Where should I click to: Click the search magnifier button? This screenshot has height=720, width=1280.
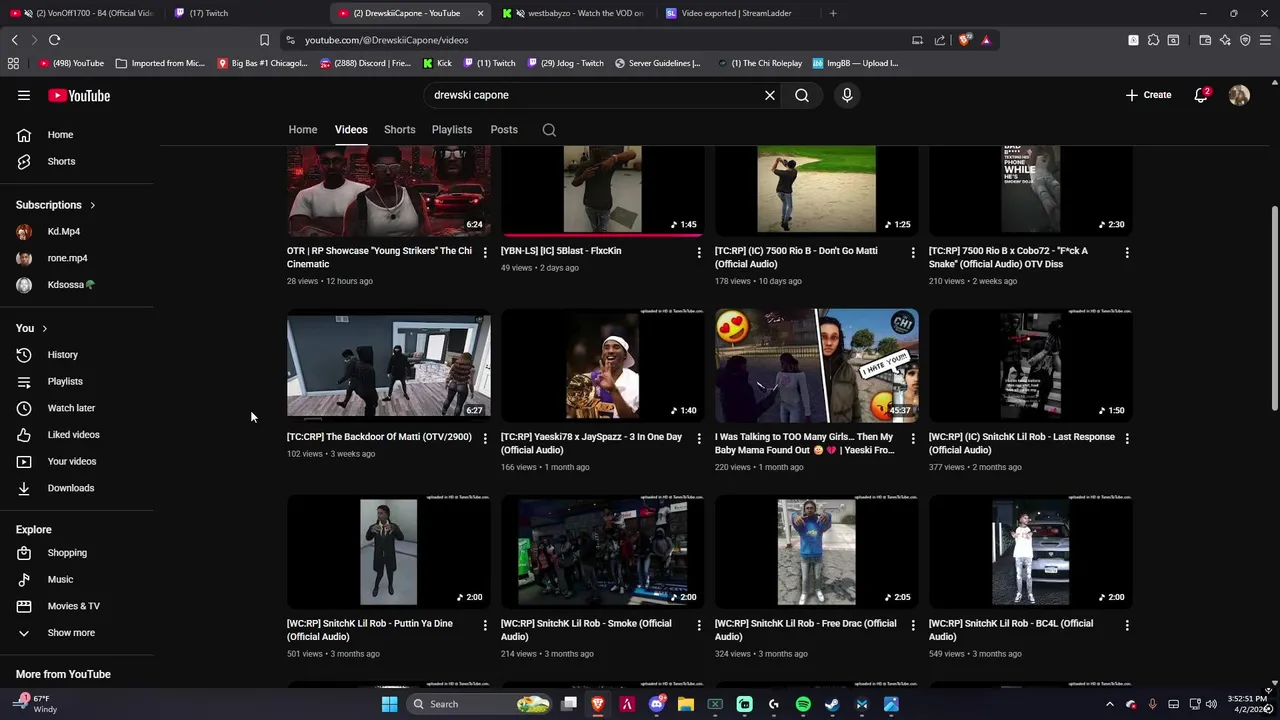point(802,95)
